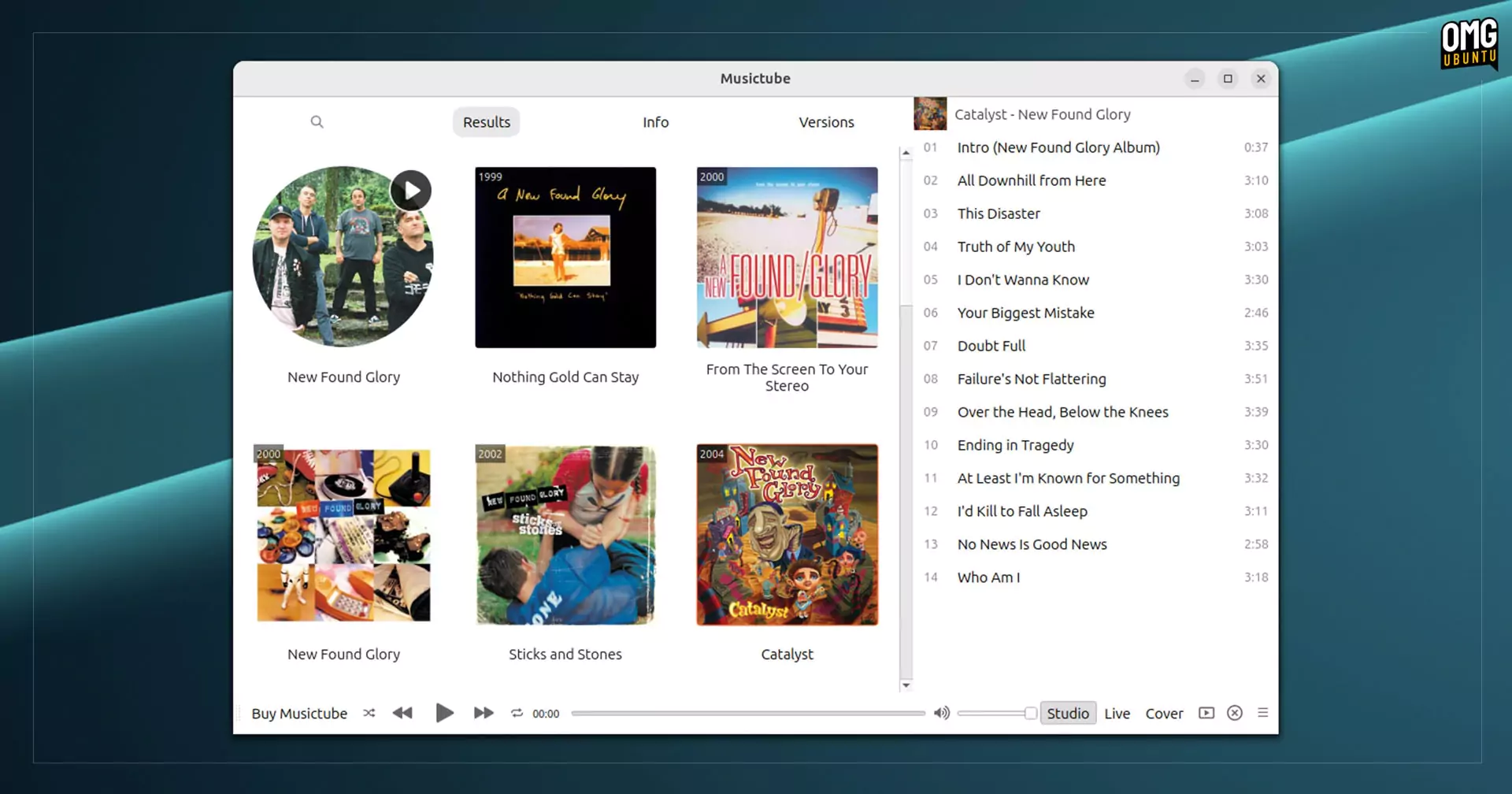This screenshot has height=794, width=1512.
Task: Click the cancel playback icon
Action: pos(1234,713)
